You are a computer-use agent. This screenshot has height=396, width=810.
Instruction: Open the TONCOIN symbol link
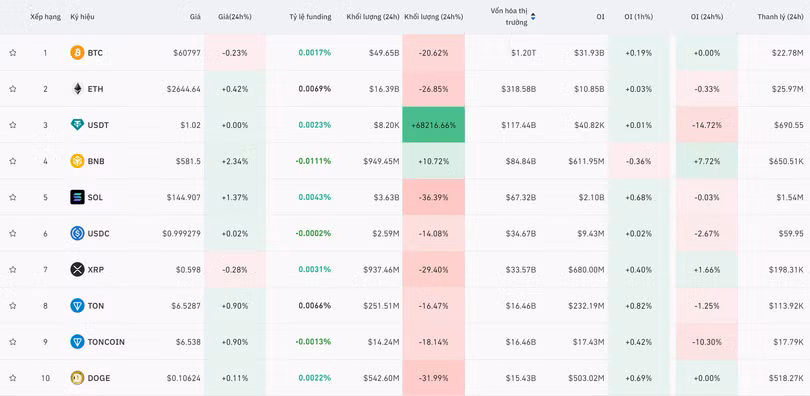point(106,342)
